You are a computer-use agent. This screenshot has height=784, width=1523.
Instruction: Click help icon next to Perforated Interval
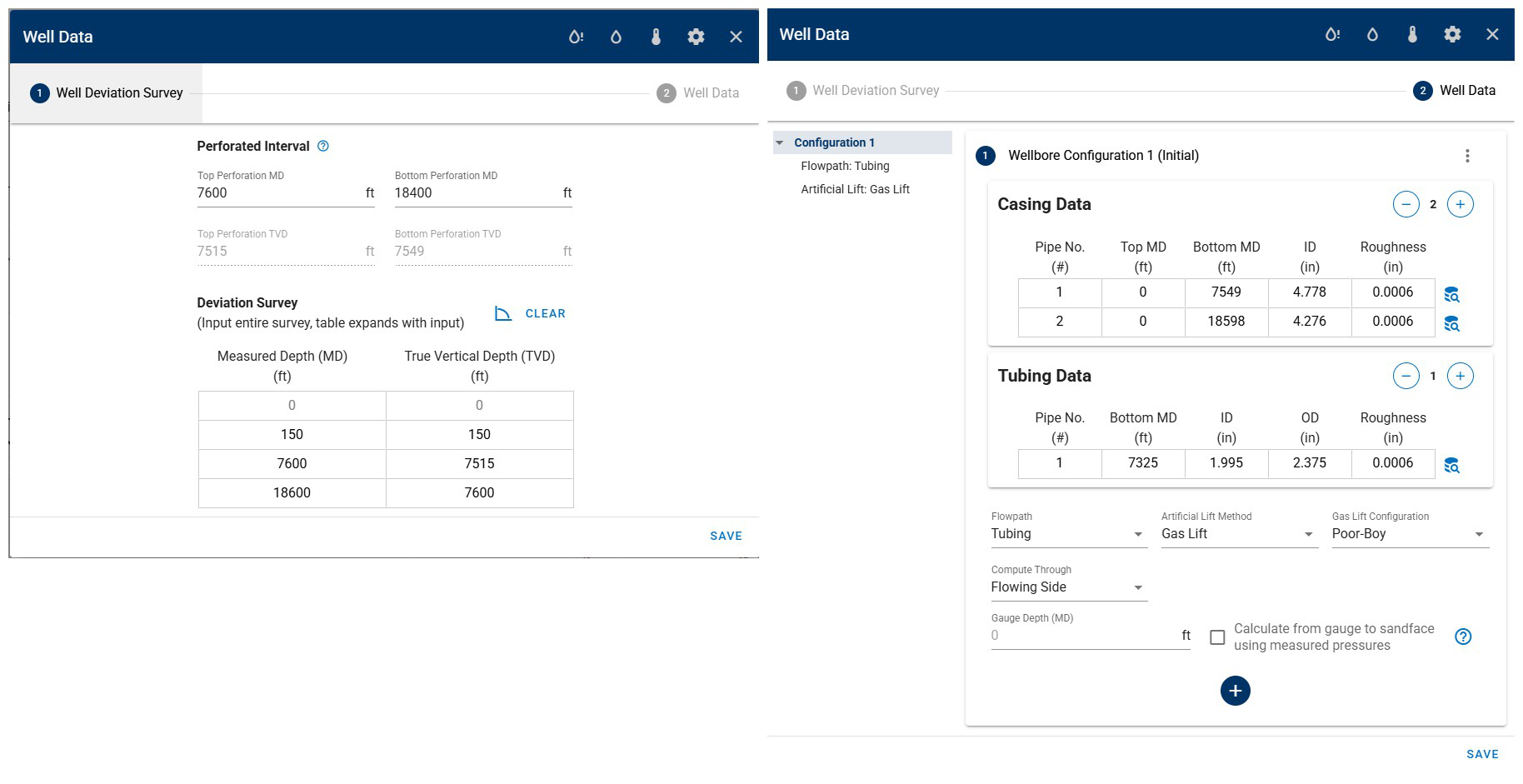point(323,146)
